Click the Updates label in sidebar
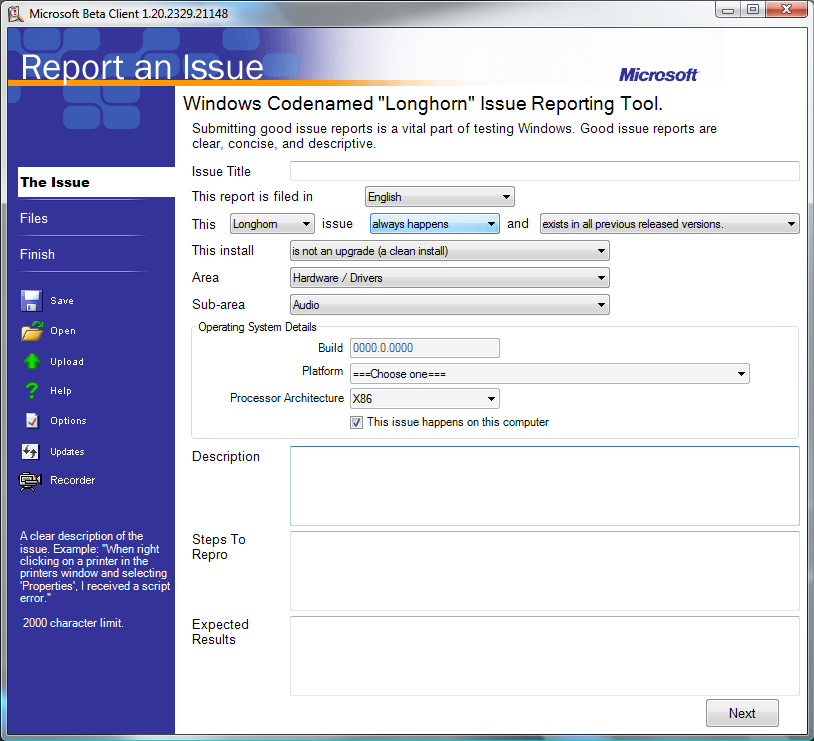 (67, 452)
